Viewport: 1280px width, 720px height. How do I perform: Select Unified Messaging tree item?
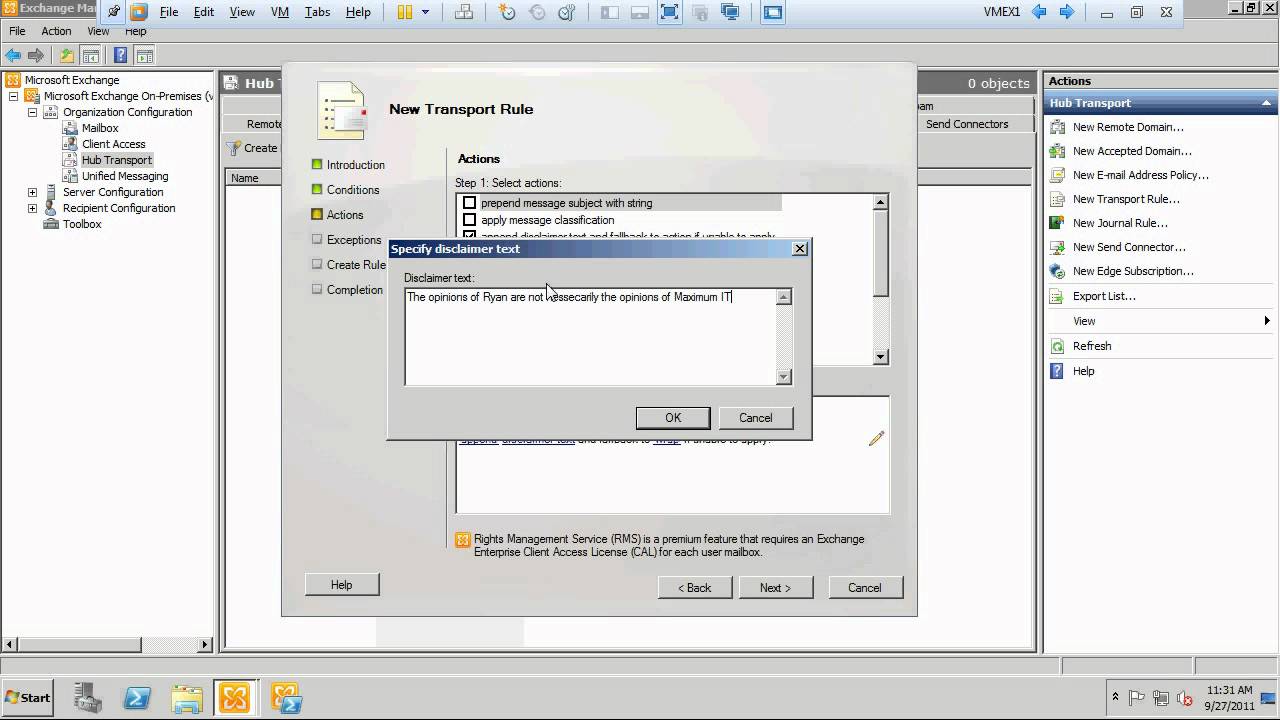pyautogui.click(x=125, y=176)
